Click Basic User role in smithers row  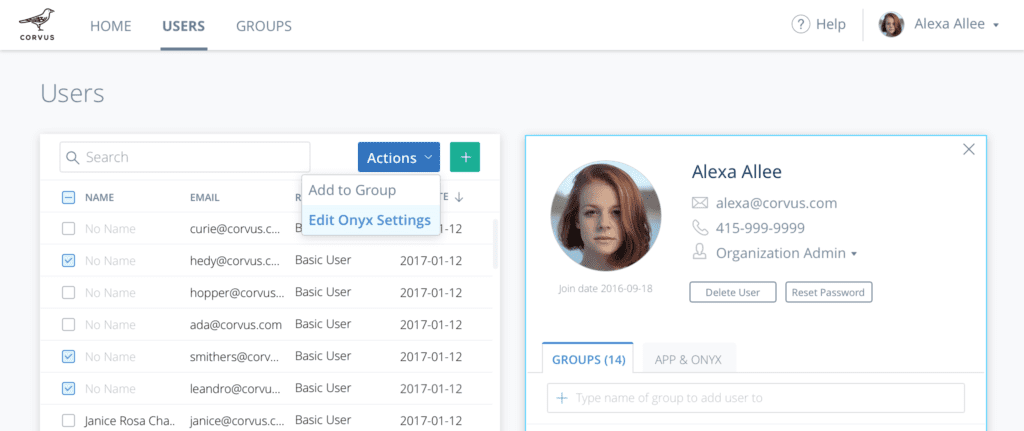tap(323, 356)
